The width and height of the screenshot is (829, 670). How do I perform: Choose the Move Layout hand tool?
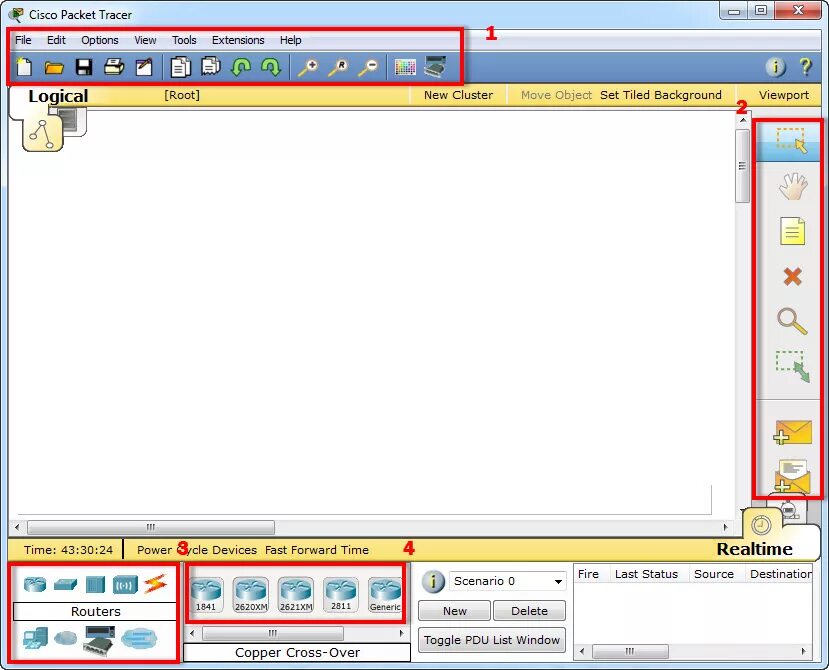pyautogui.click(x=793, y=186)
